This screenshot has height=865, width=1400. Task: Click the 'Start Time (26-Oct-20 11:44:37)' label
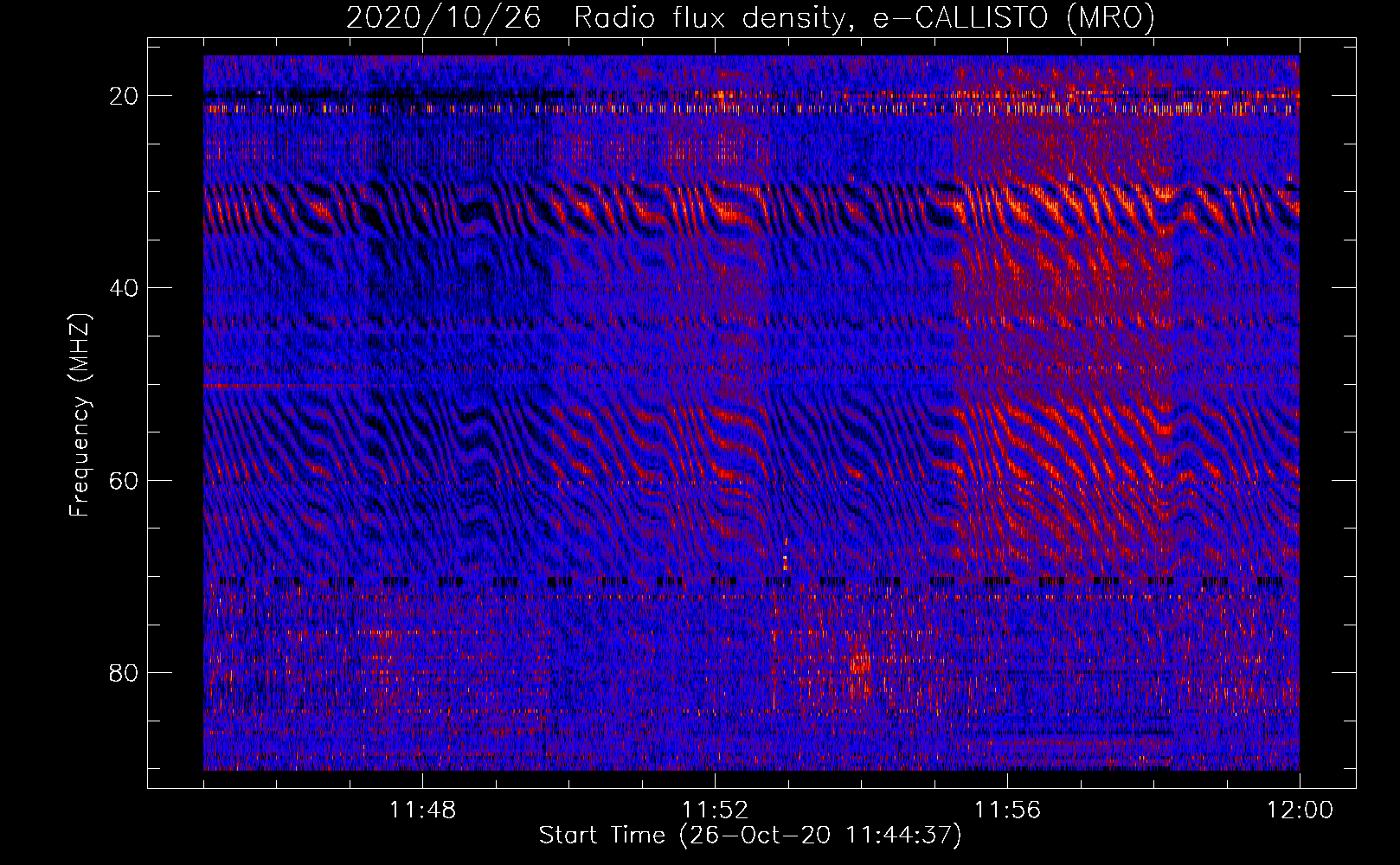tap(750, 836)
